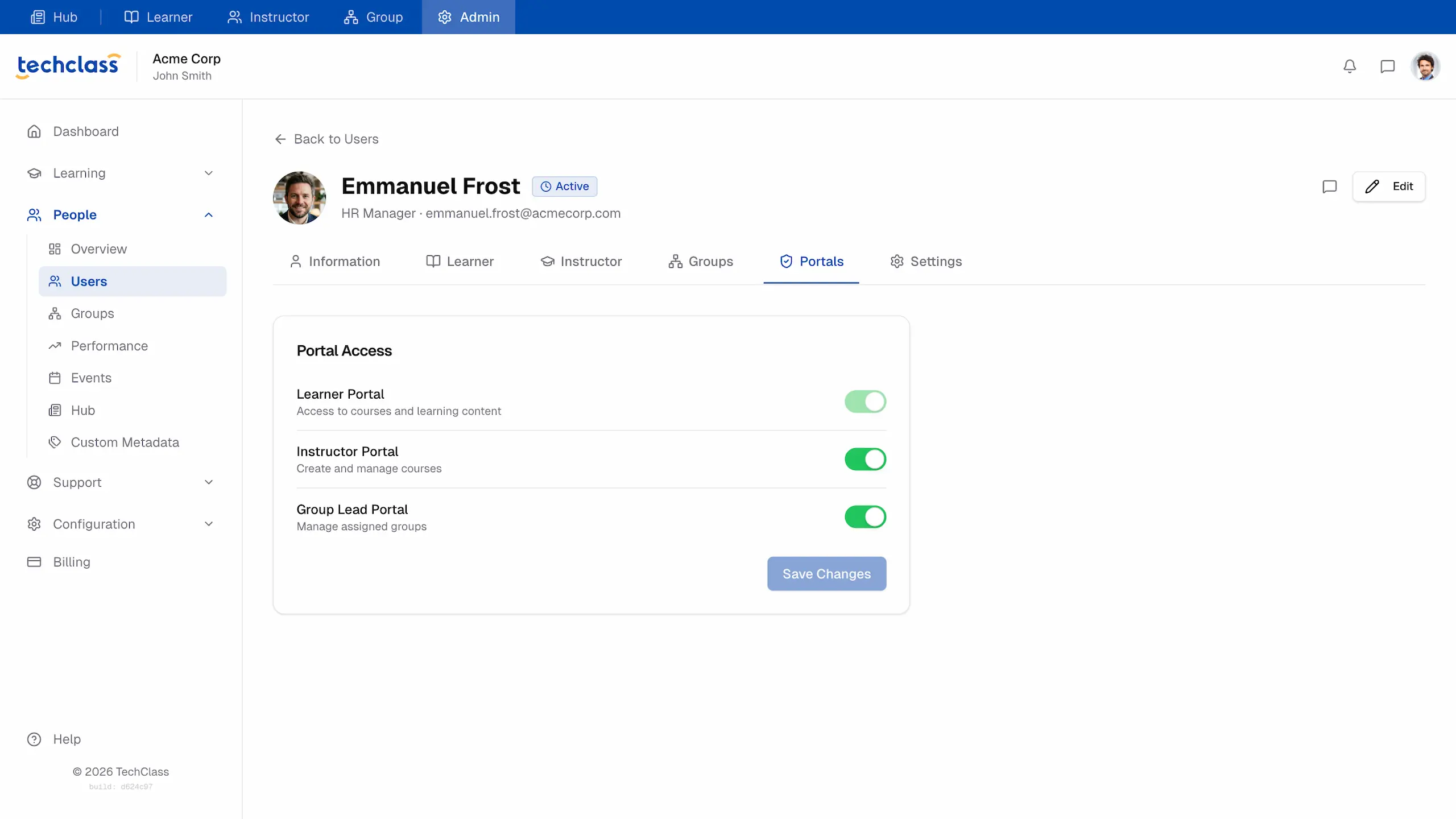The width and height of the screenshot is (1456, 819).
Task: Open the Information tab
Action: pos(334,261)
